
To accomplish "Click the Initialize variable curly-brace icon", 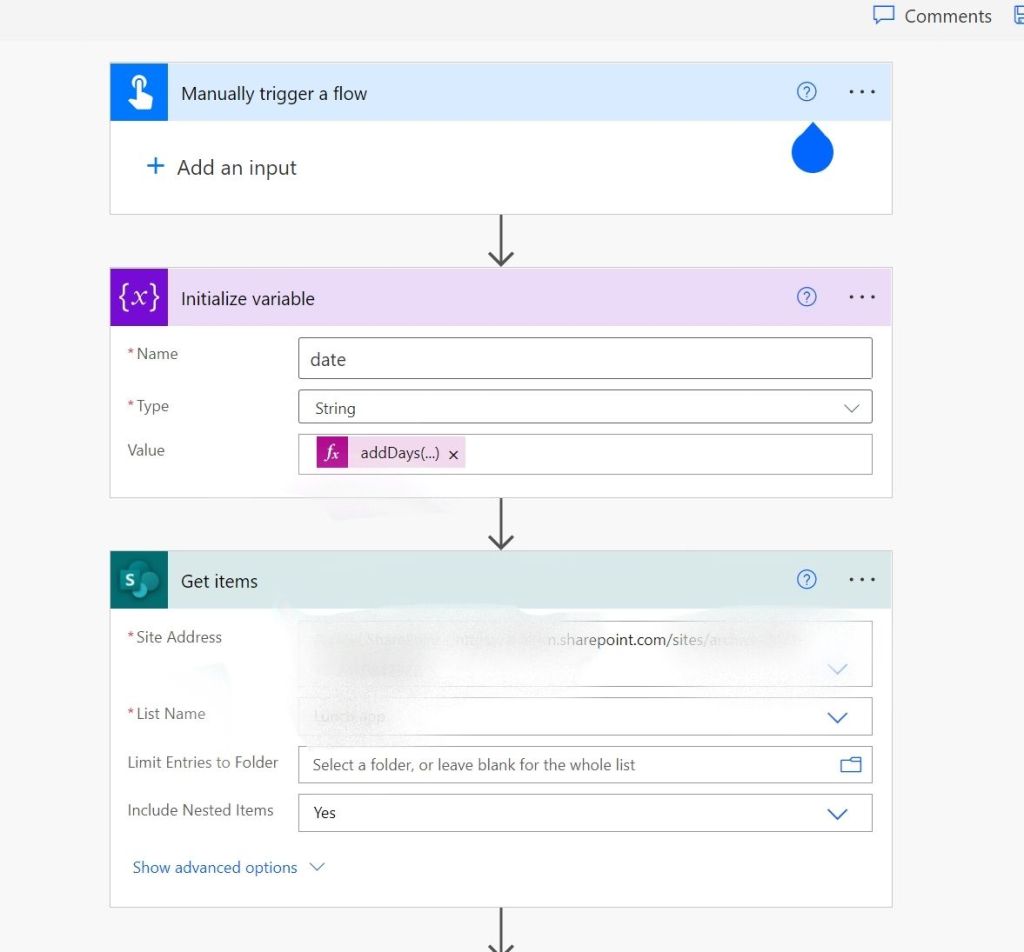I will point(139,297).
